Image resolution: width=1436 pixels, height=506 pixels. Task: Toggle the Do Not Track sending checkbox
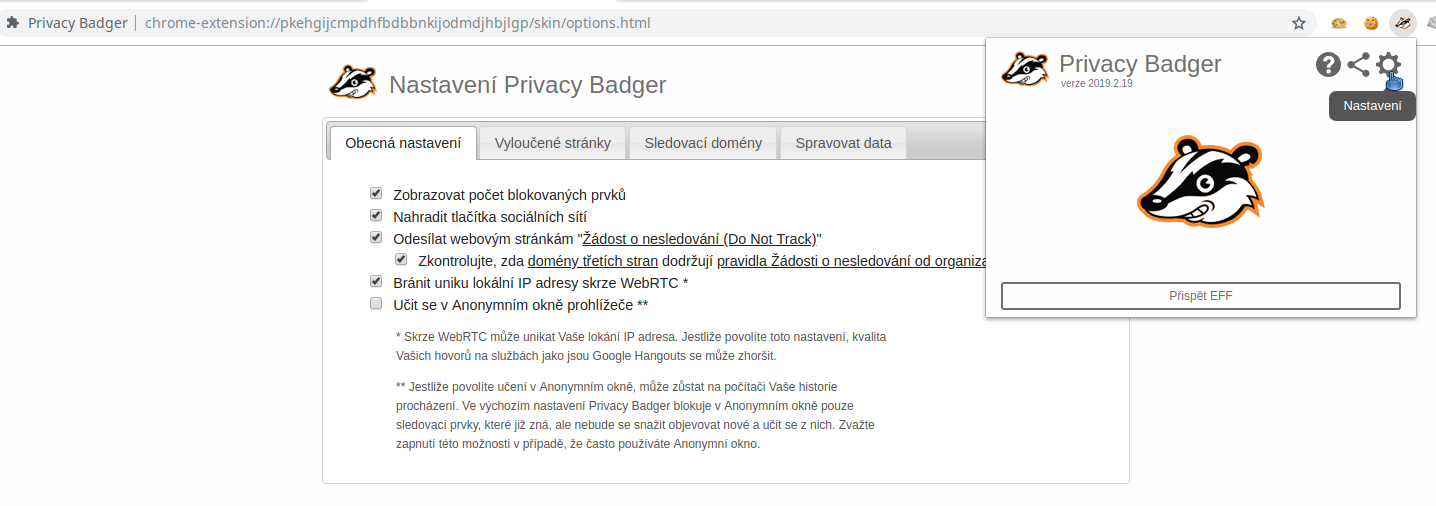coord(376,238)
